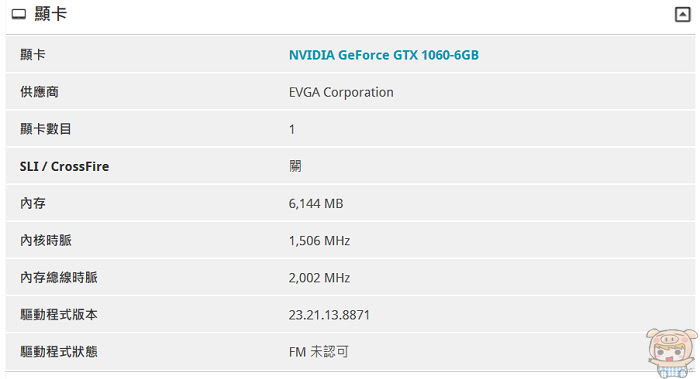Collapse the 顯卡 section with arrow icon
This screenshot has height=379, width=700.
coord(682,14)
